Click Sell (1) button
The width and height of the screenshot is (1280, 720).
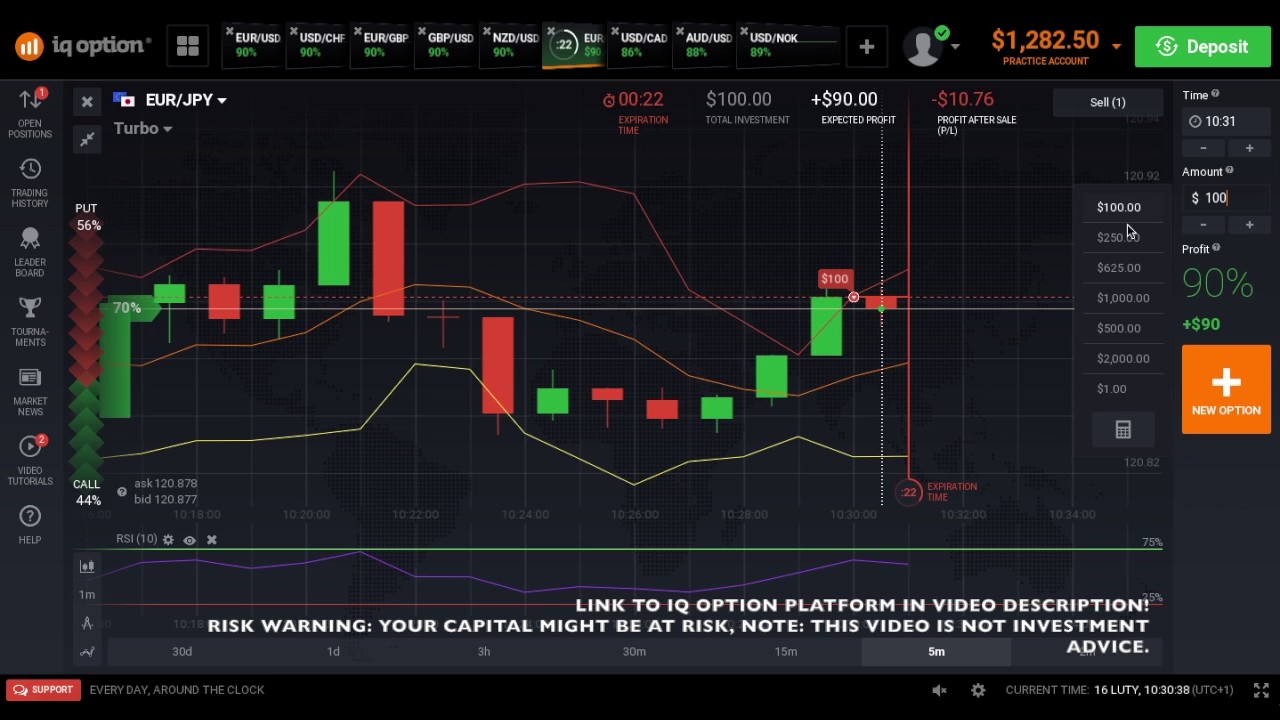[x=1107, y=102]
